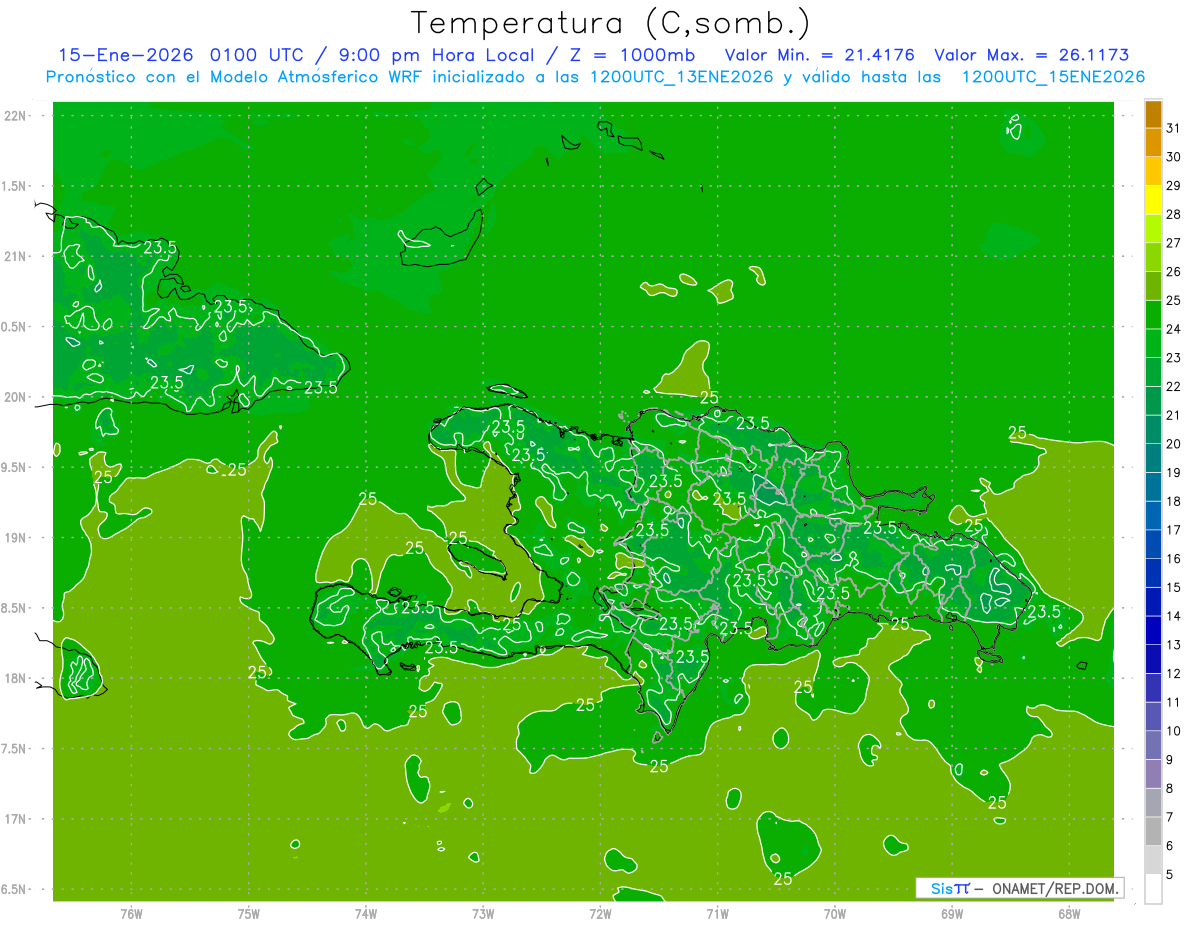Click the '69W' longitude axis label
The height and width of the screenshot is (927, 1200).
tap(952, 914)
